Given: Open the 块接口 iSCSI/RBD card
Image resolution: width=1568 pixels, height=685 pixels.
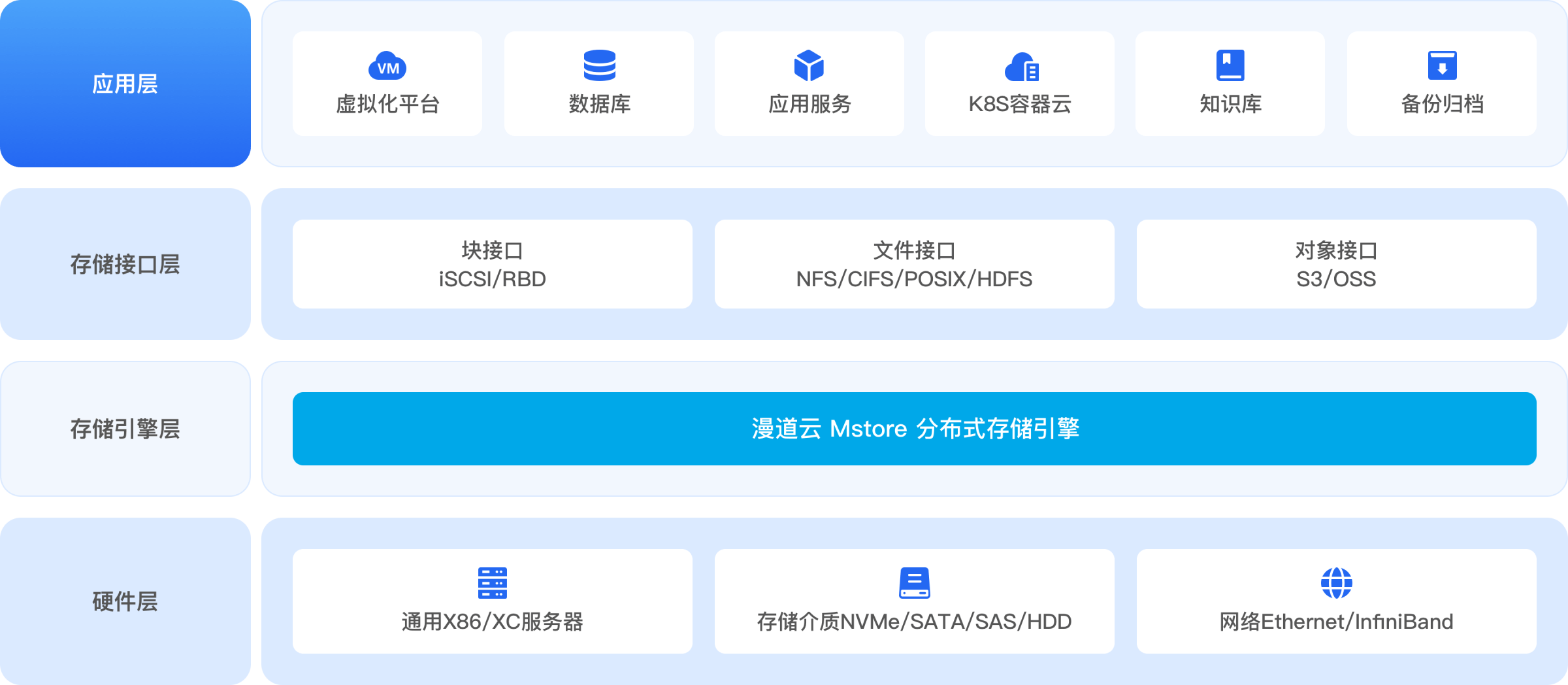Looking at the screenshot, I should click(492, 264).
